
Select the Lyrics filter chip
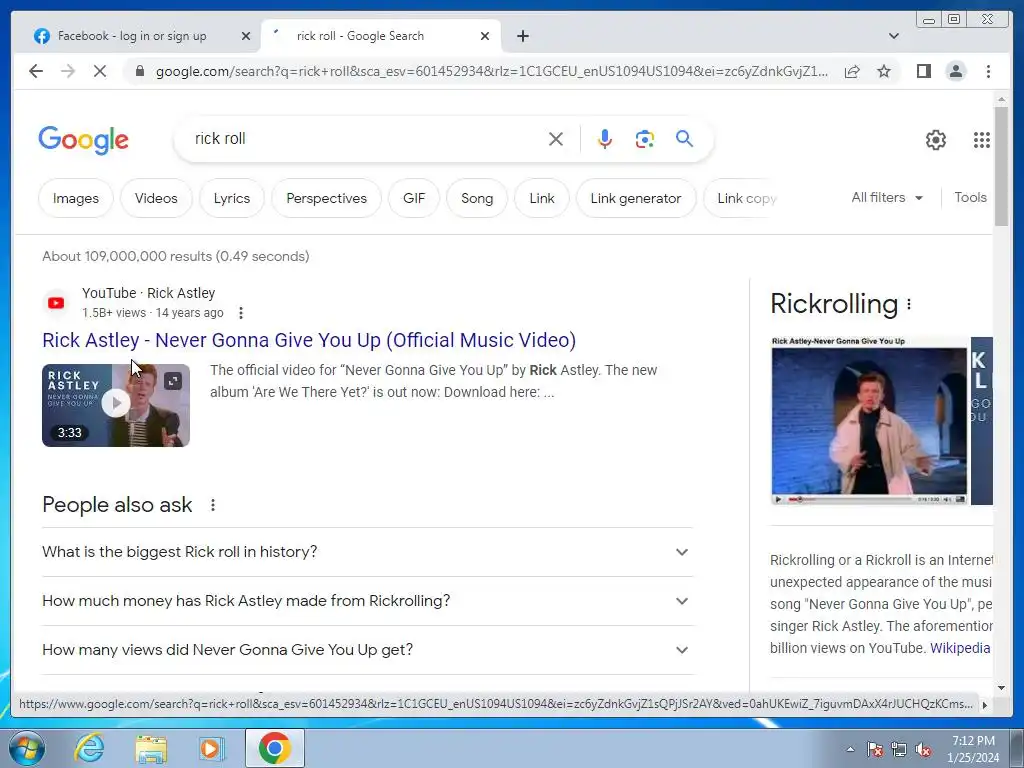click(x=232, y=198)
